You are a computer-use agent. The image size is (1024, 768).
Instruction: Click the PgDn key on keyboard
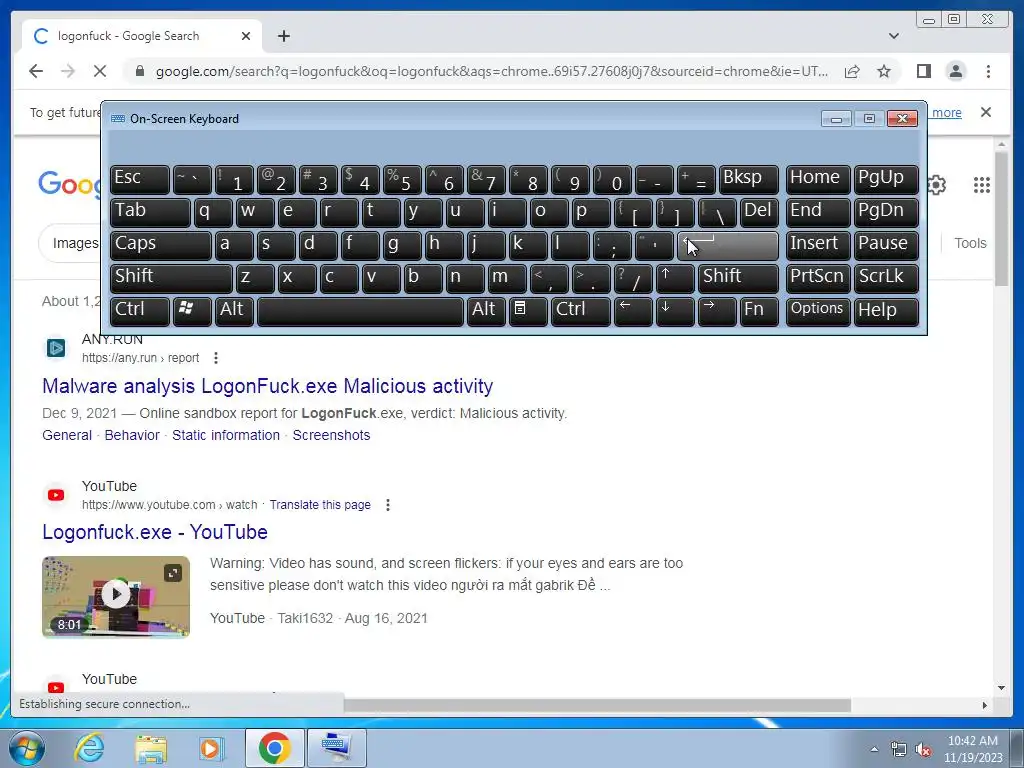click(886, 213)
